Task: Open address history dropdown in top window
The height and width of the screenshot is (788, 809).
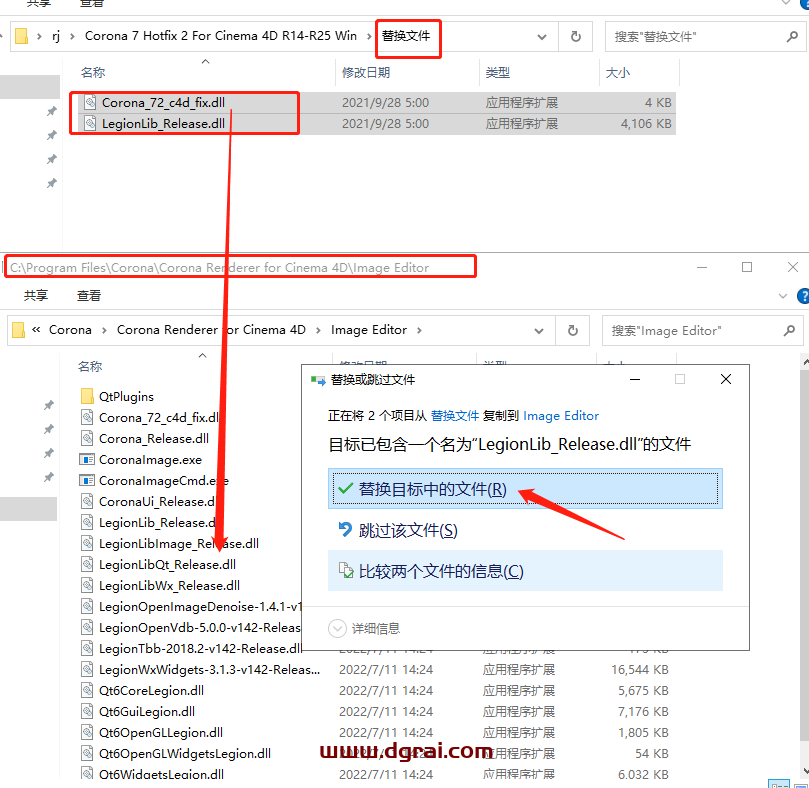Action: pos(542,36)
